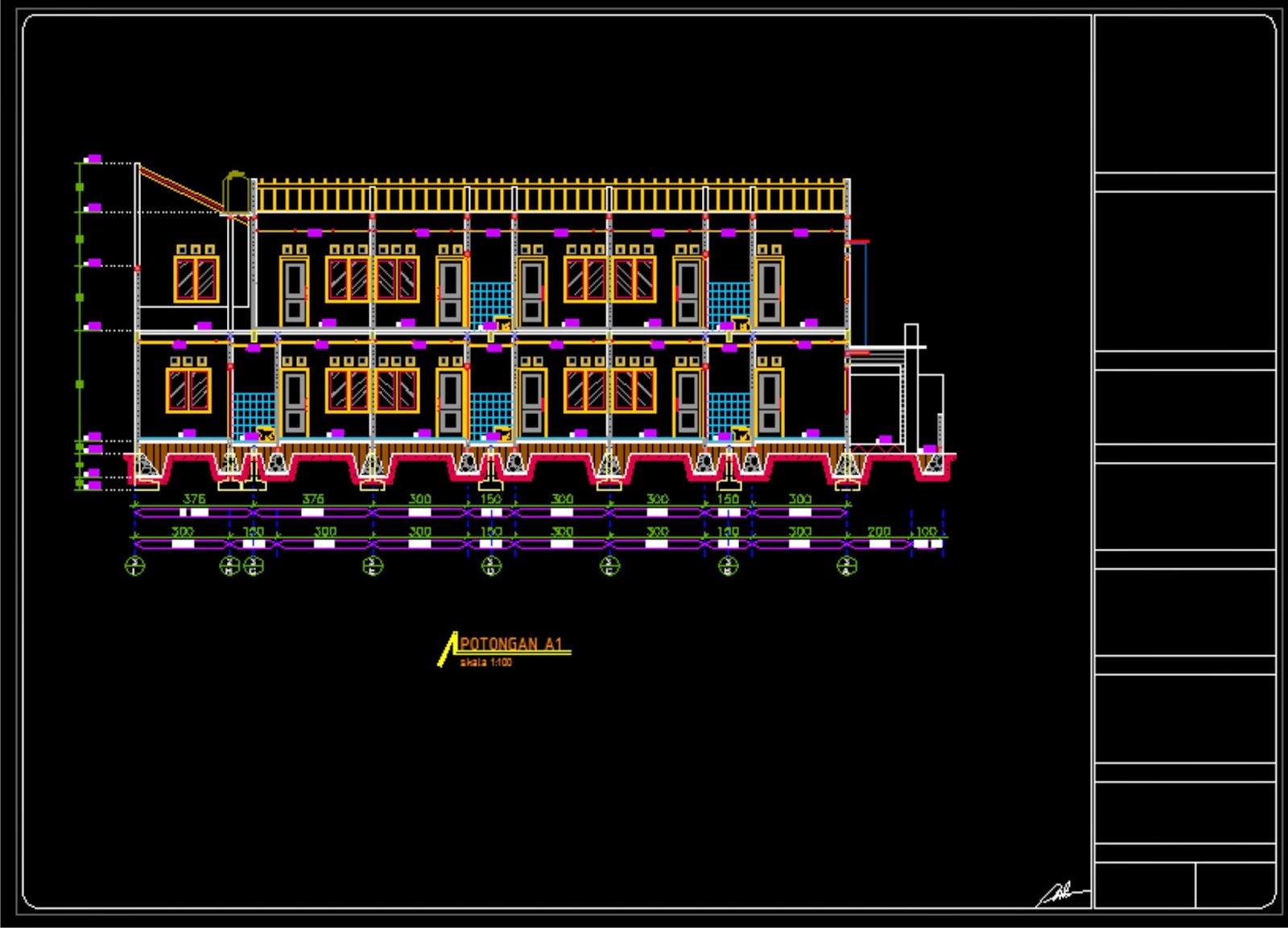Select grid bubble marker A
This screenshot has height=928, width=1288.
[843, 563]
